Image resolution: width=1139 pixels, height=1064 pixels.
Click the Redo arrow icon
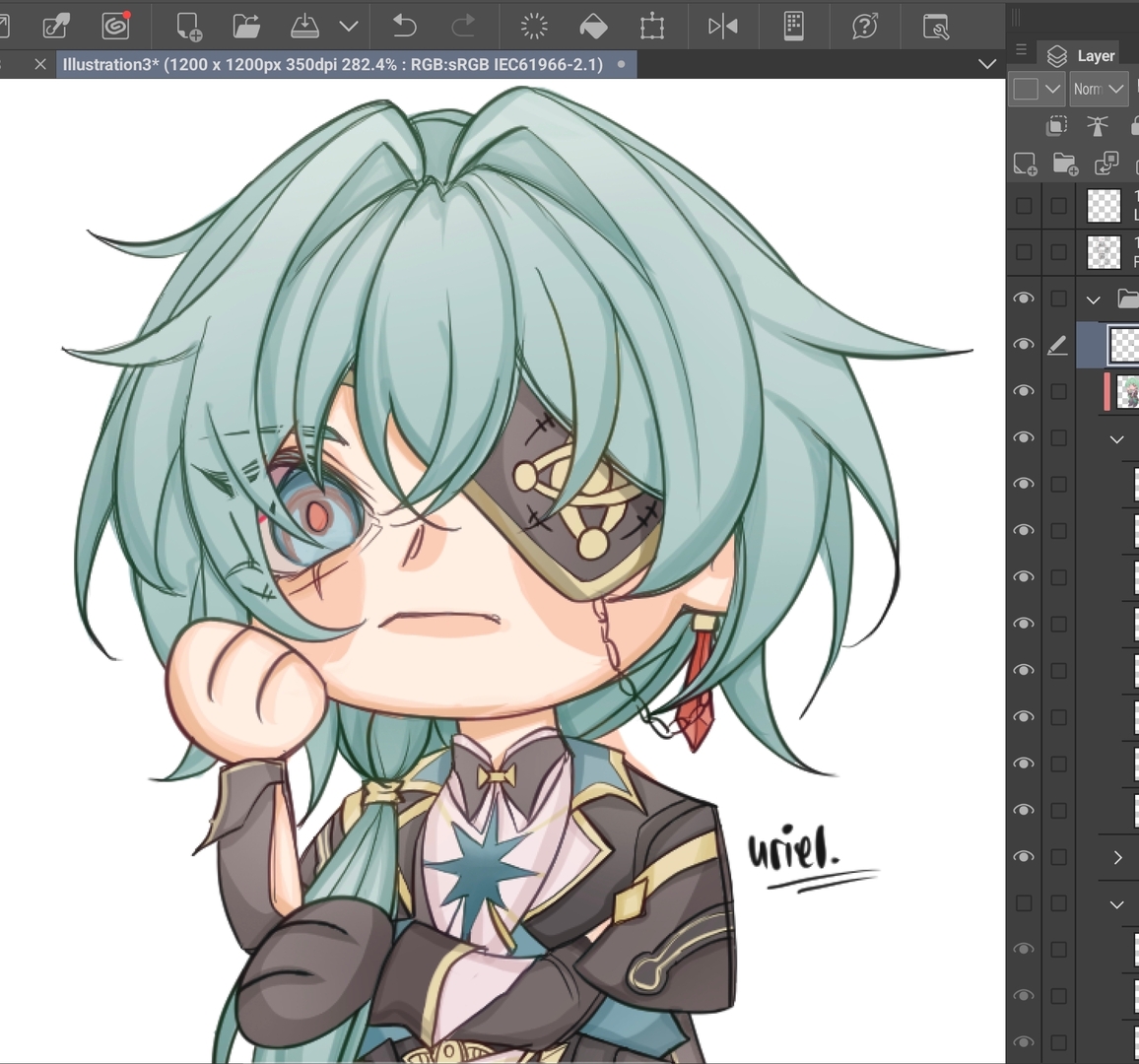463,27
